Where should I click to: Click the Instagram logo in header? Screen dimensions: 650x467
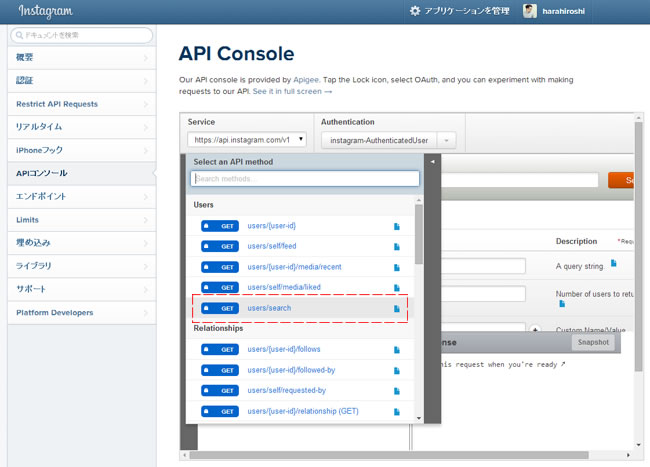click(x=46, y=11)
